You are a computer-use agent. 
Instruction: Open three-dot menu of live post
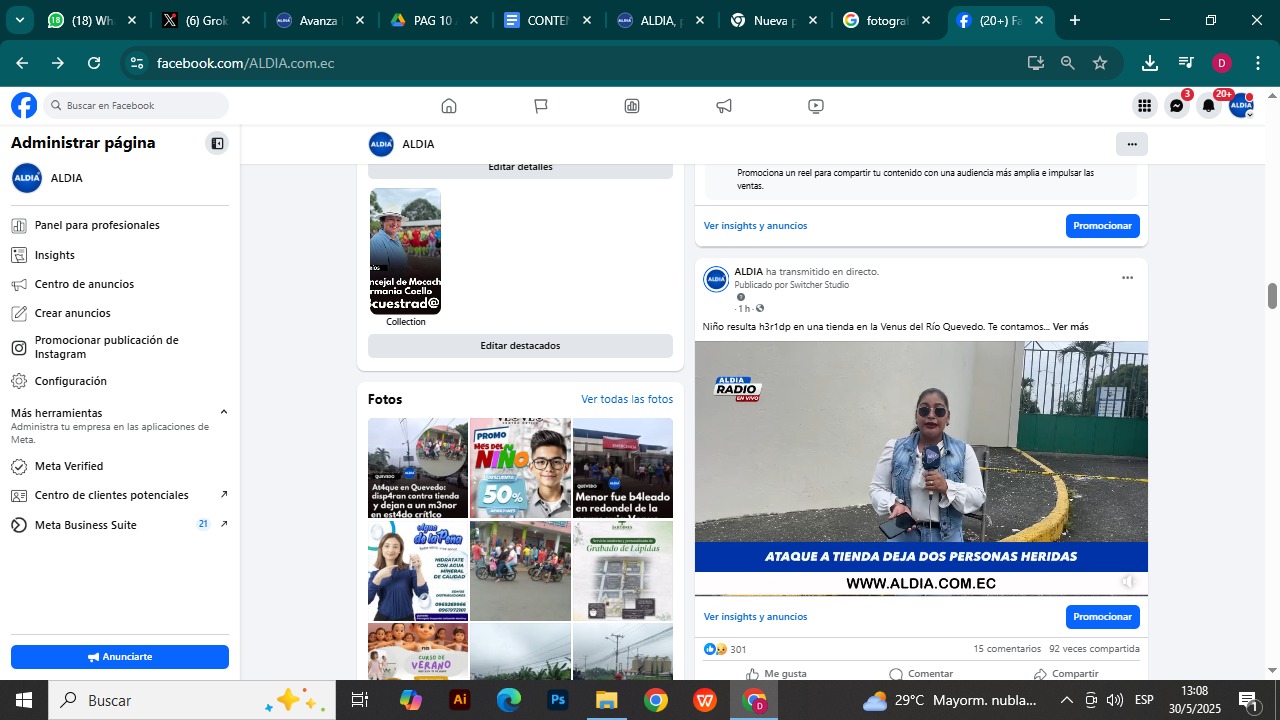point(1127,278)
